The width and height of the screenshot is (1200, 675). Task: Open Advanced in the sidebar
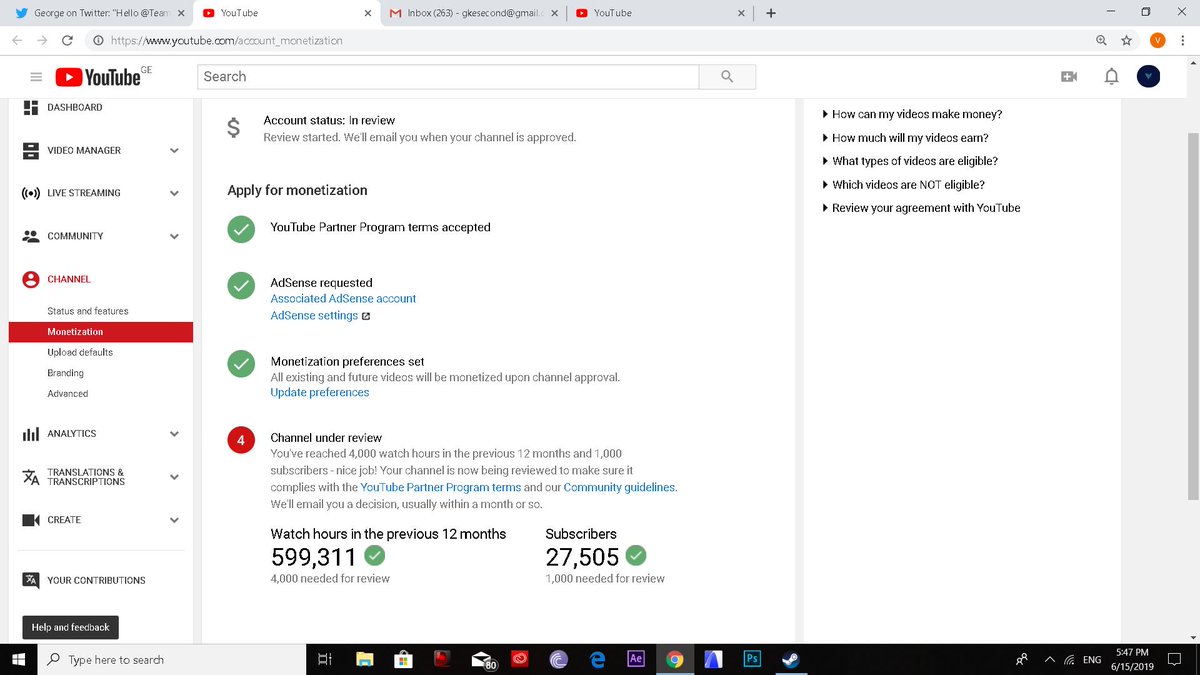point(67,394)
